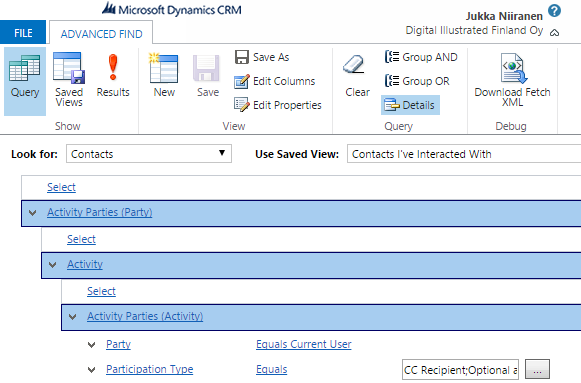Click the Participation Type field link
The height and width of the screenshot is (383, 581).
coord(149,369)
